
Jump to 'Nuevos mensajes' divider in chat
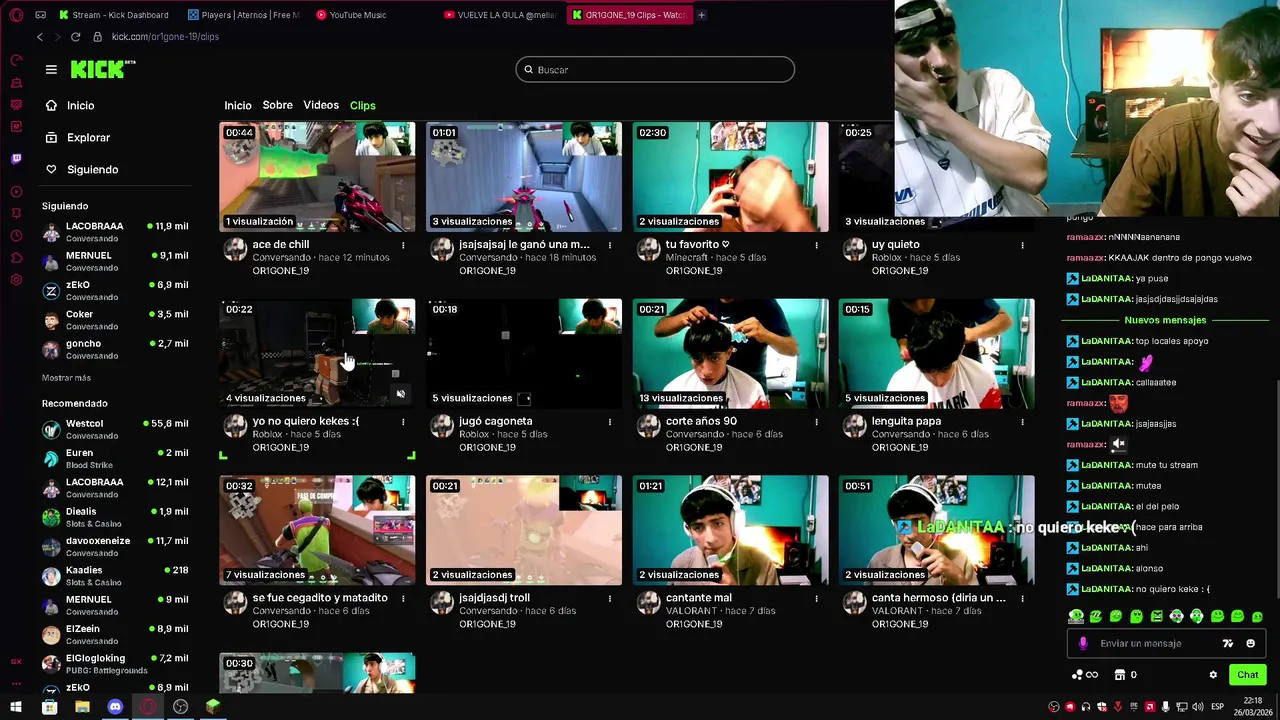(1165, 320)
